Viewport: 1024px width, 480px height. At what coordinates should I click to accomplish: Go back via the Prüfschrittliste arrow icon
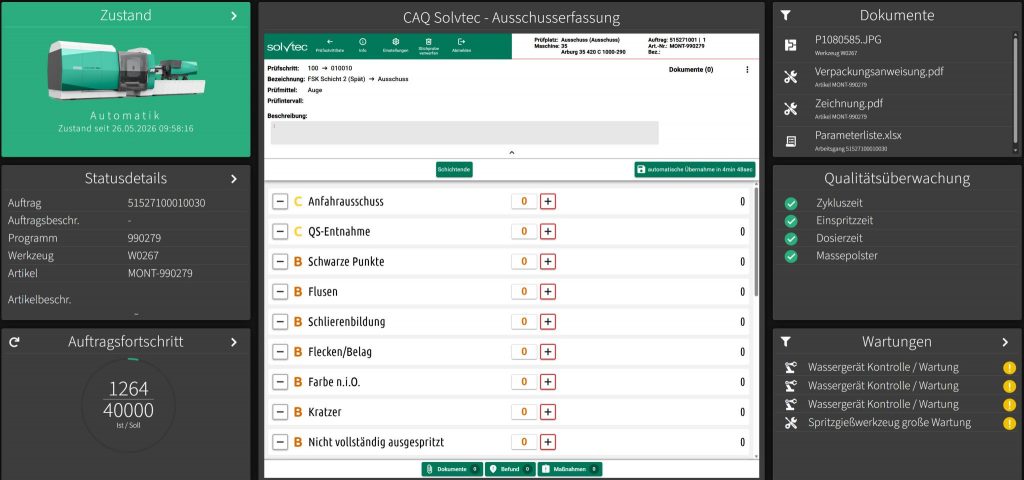(330, 42)
